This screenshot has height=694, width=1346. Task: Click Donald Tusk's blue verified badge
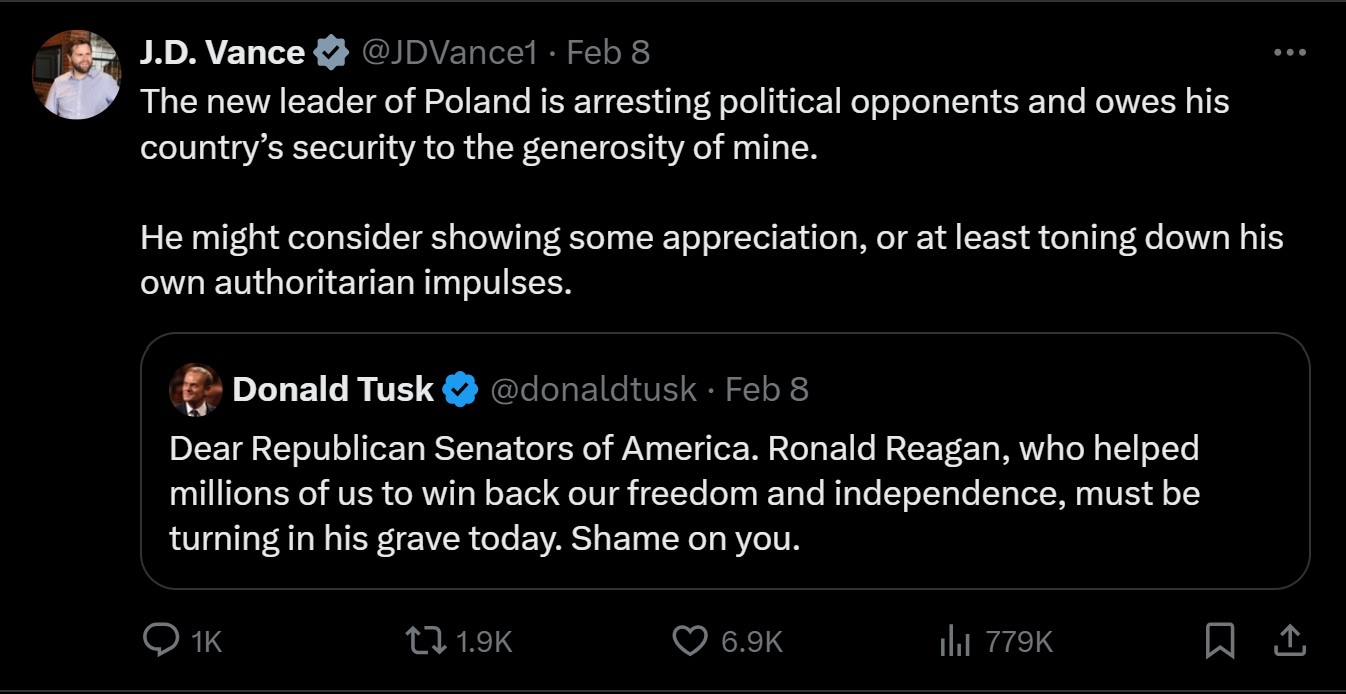460,389
